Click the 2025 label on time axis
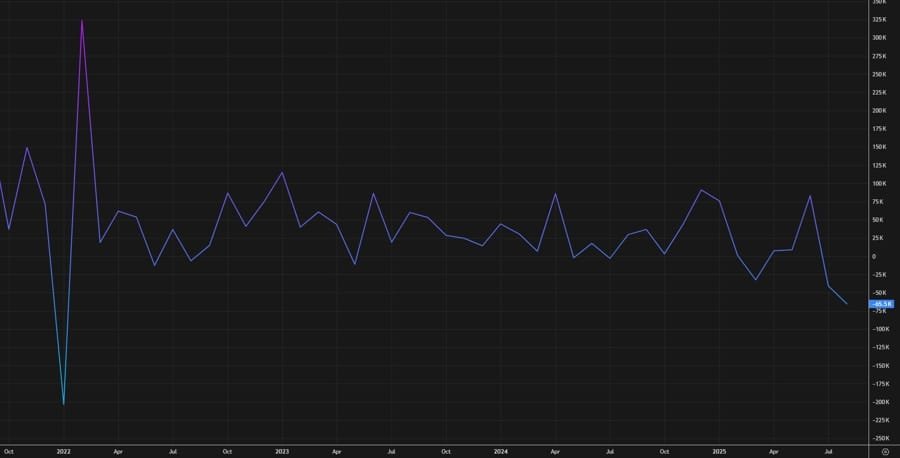 coord(719,451)
